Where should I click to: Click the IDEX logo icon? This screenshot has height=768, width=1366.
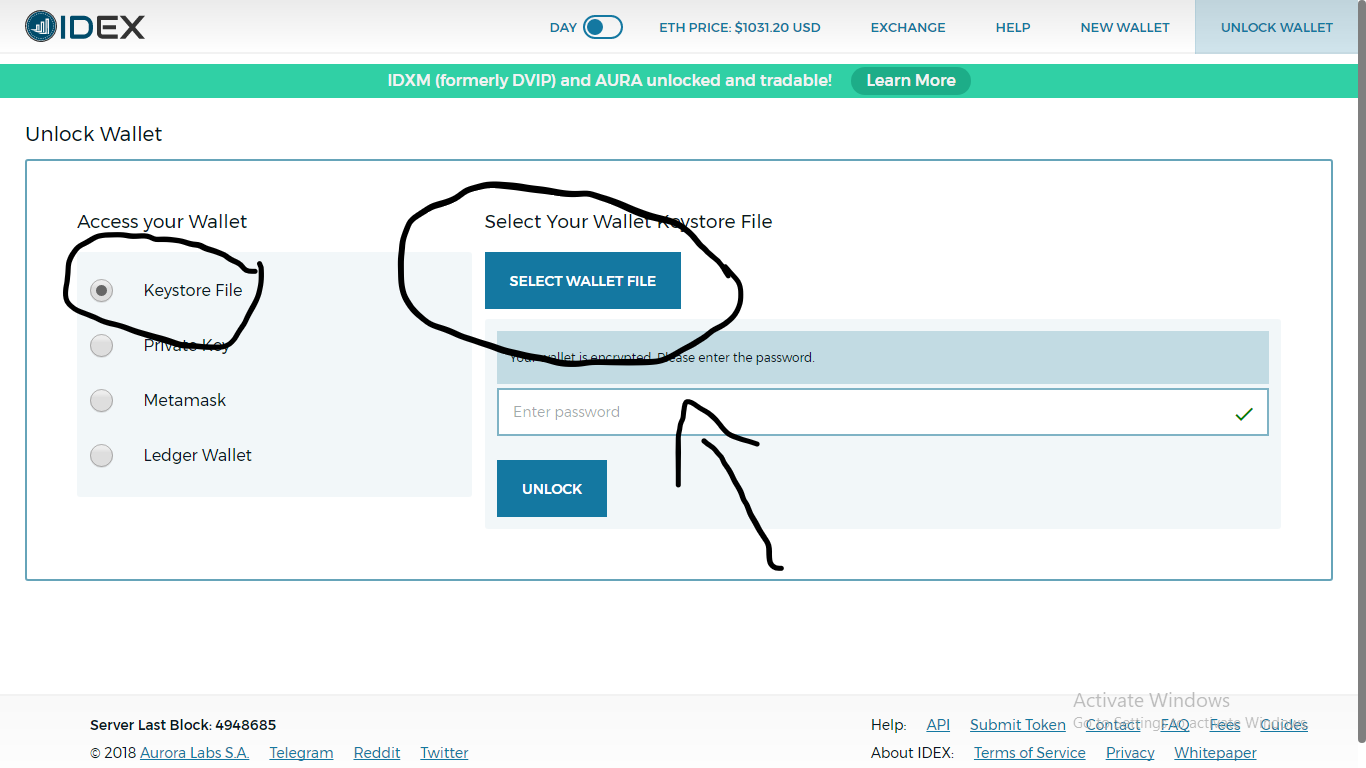click(40, 26)
